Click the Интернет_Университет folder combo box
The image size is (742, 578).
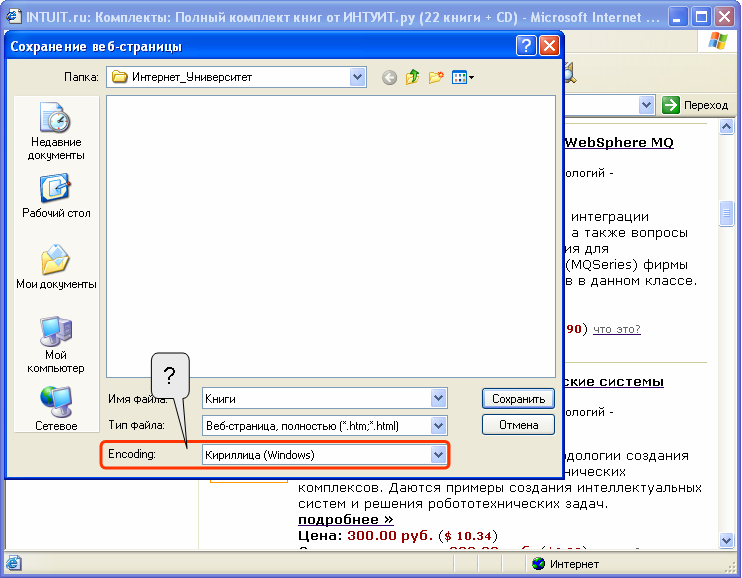pos(236,77)
